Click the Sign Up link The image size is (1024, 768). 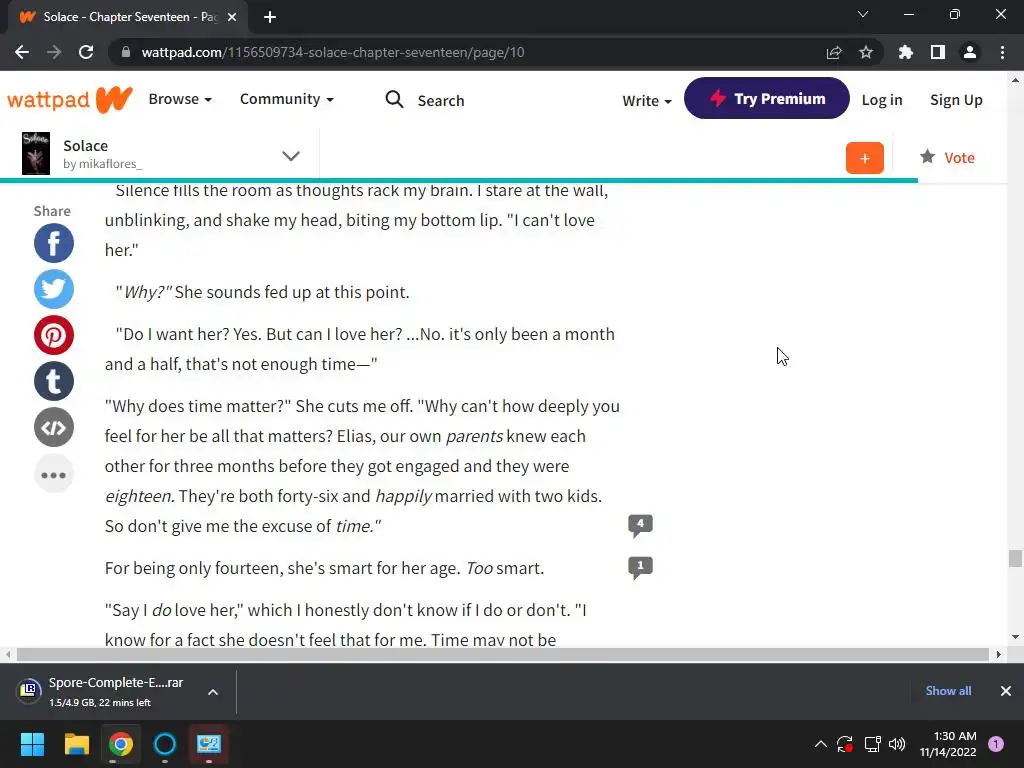[x=956, y=100]
